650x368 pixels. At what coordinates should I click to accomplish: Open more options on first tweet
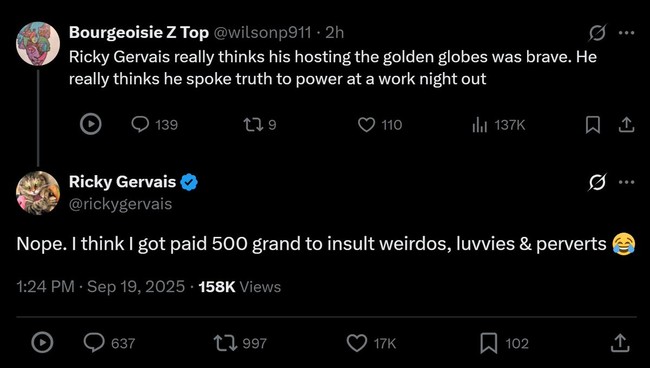(626, 33)
